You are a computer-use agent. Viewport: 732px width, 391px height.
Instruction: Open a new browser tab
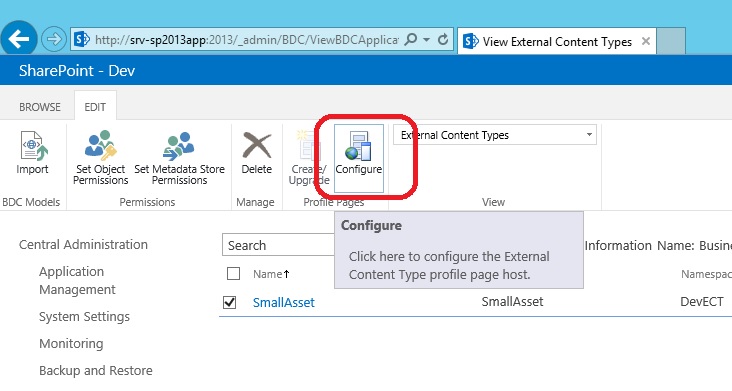pyautogui.click(x=671, y=41)
